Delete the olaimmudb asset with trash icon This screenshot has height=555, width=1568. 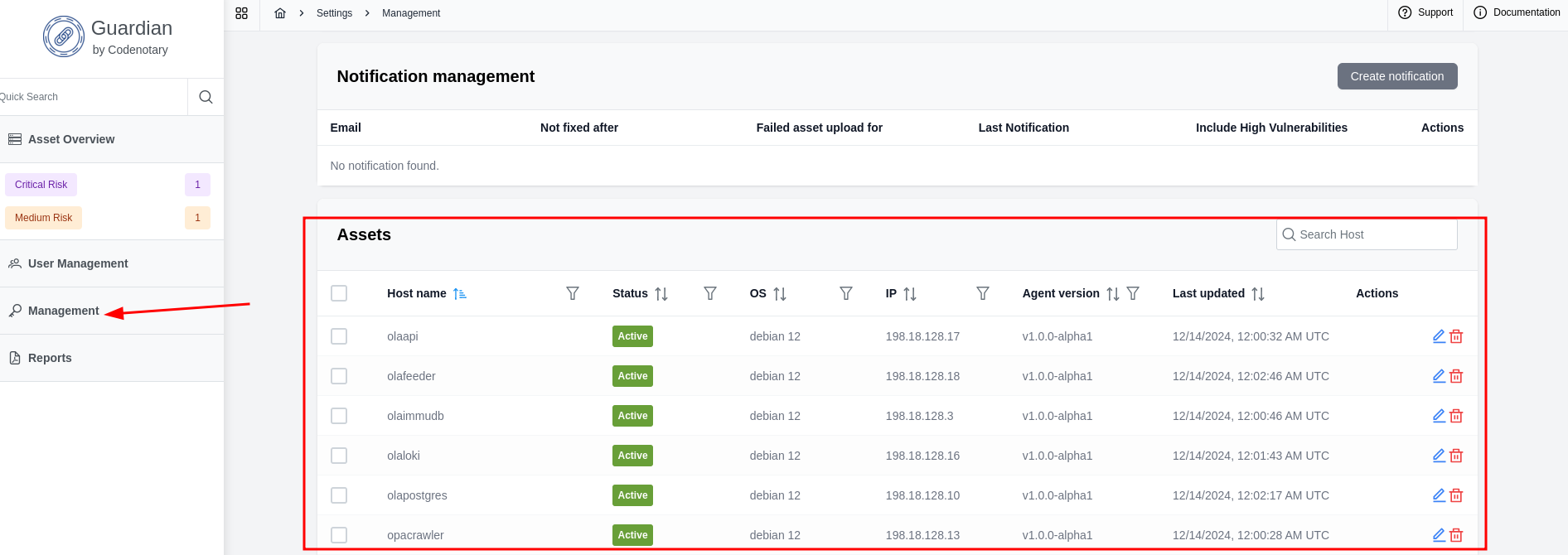(1456, 416)
